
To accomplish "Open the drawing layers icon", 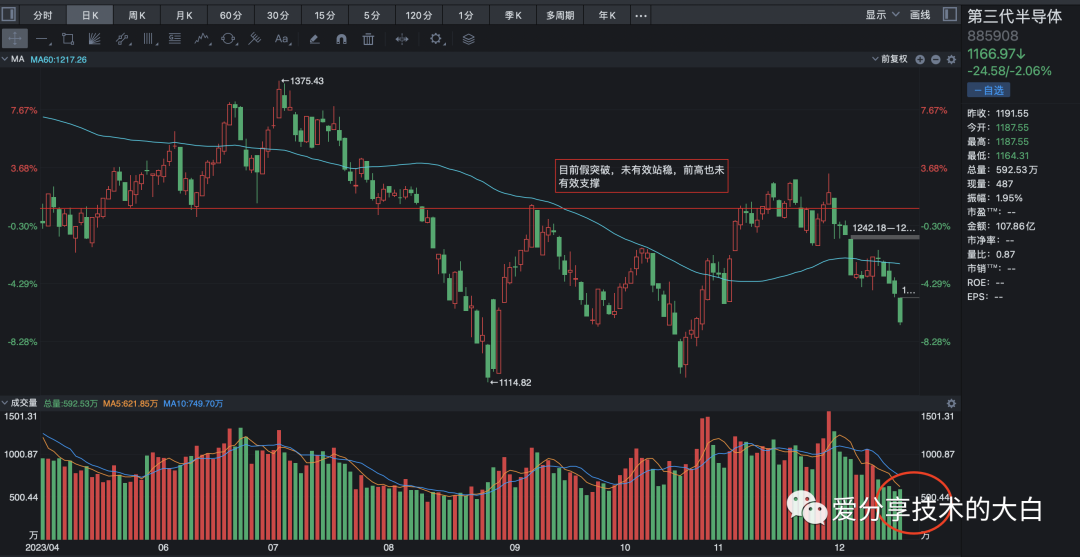I will click(x=469, y=39).
